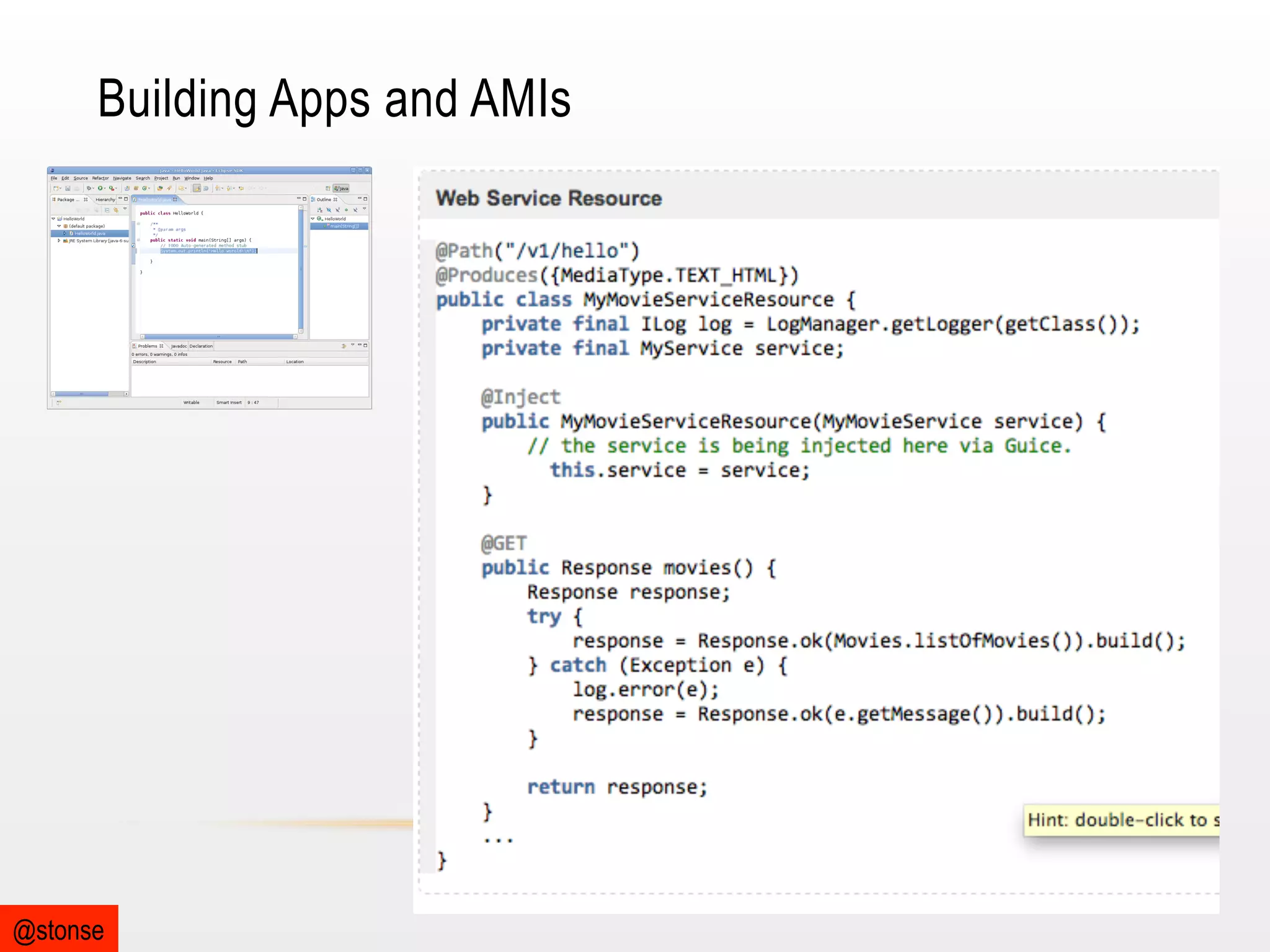Click the New Java Package icon

(x=136, y=188)
